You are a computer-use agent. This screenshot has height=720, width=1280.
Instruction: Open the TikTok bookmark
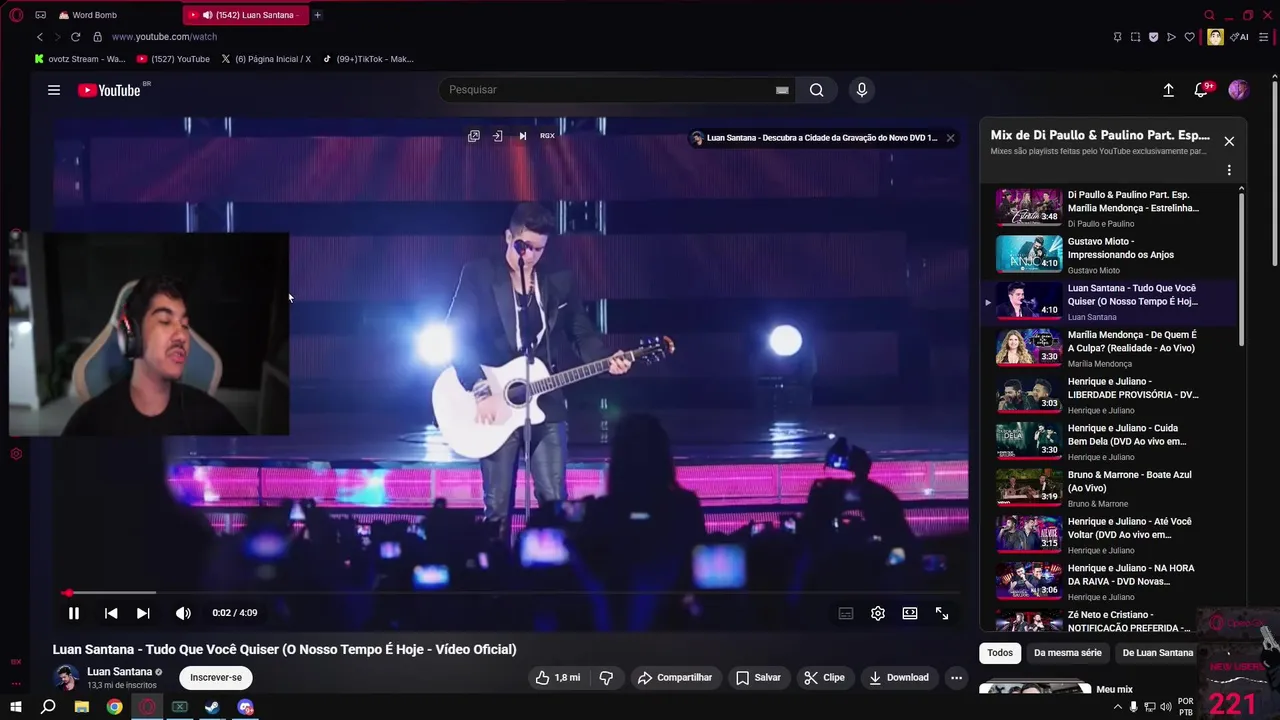368,59
